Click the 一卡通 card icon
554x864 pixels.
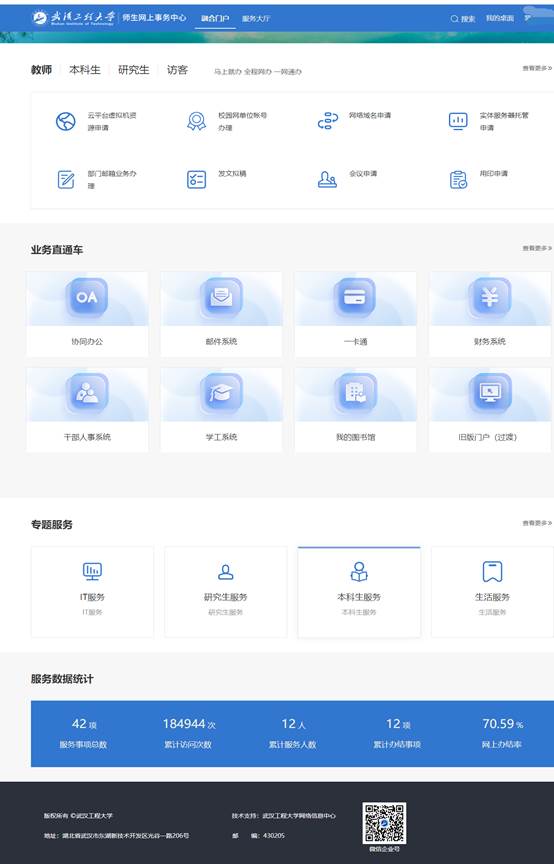356,298
